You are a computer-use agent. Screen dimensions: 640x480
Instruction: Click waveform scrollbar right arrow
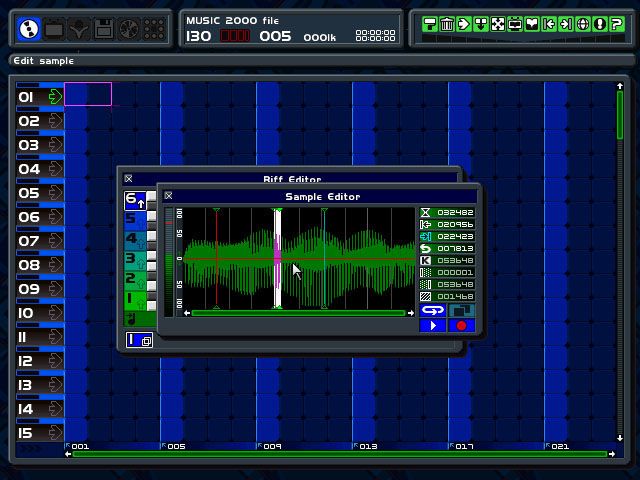410,313
